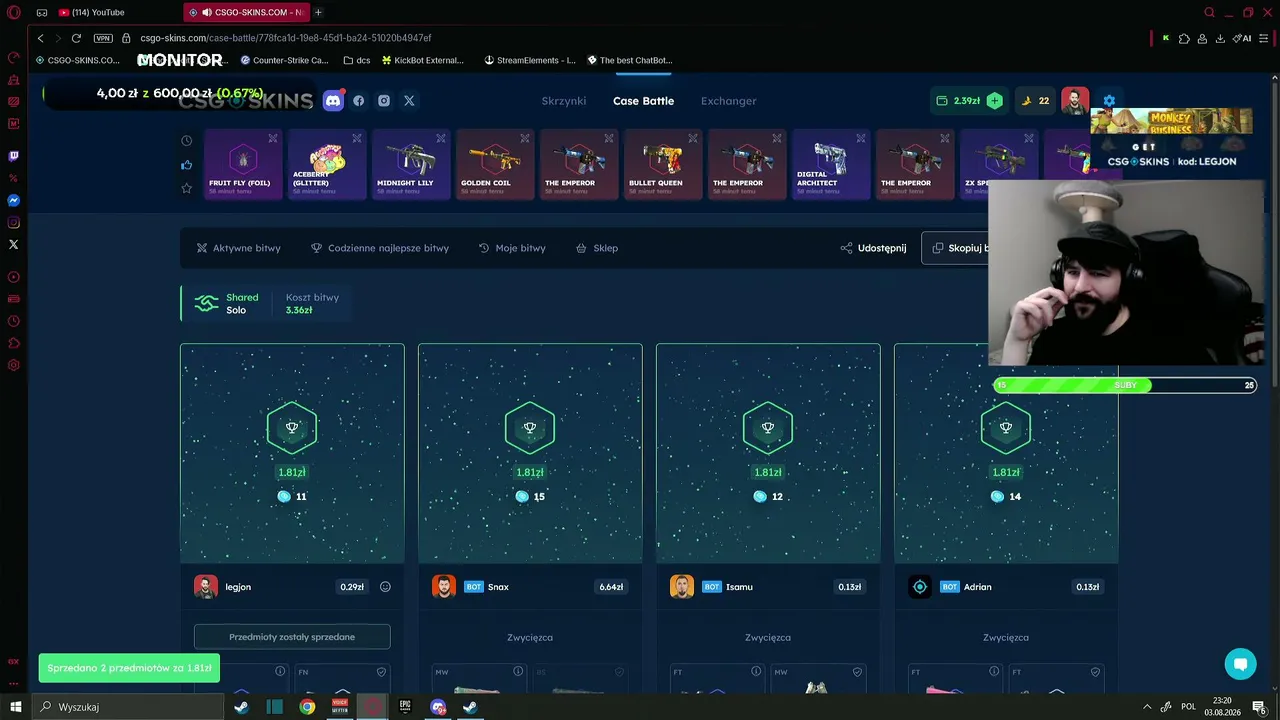Open Instagram in the Opera sidebar
Image resolution: width=1280 pixels, height=720 pixels.
pyautogui.click(x=14, y=222)
